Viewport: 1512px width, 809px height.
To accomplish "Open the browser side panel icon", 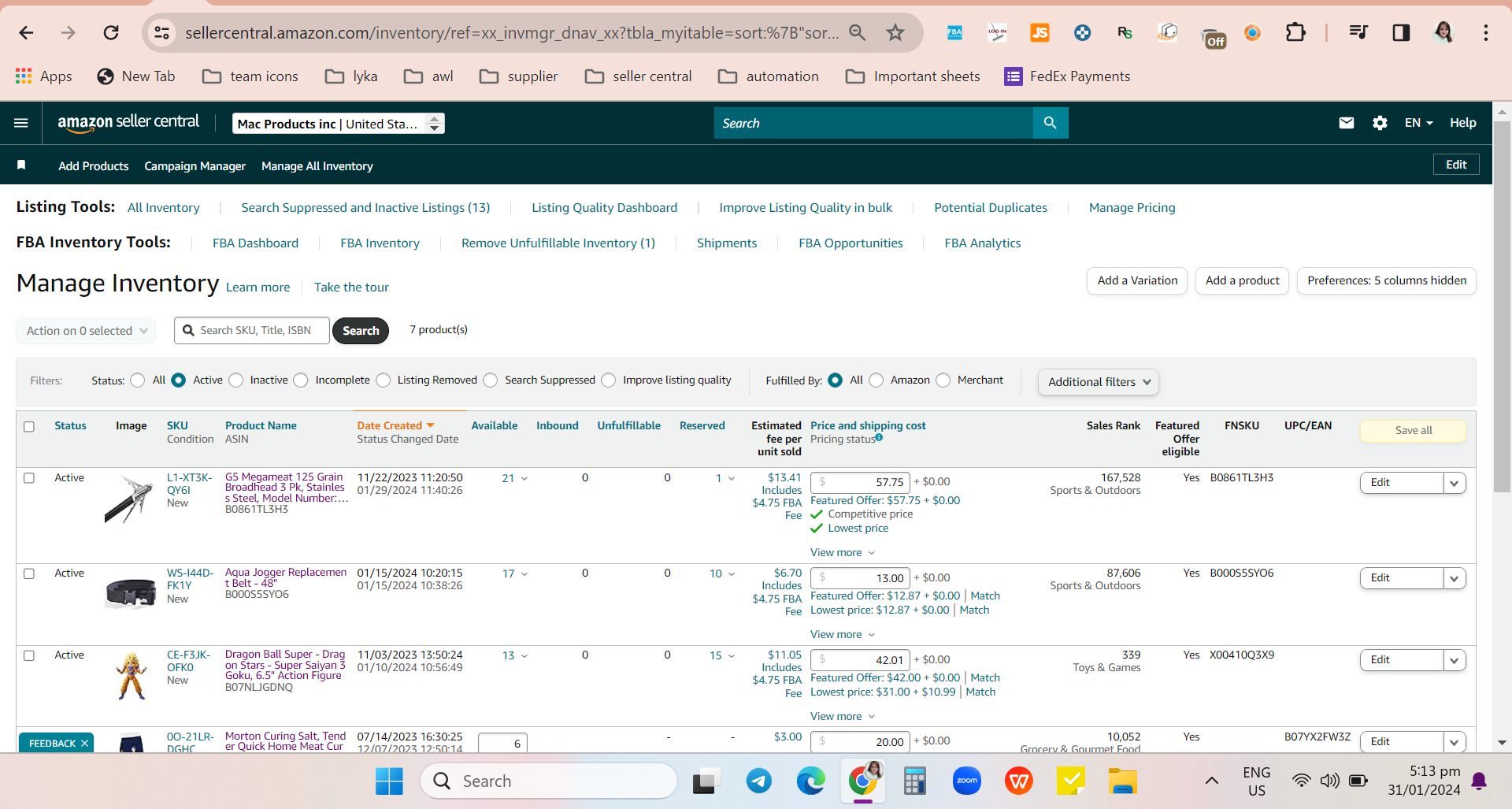I will click(1401, 32).
